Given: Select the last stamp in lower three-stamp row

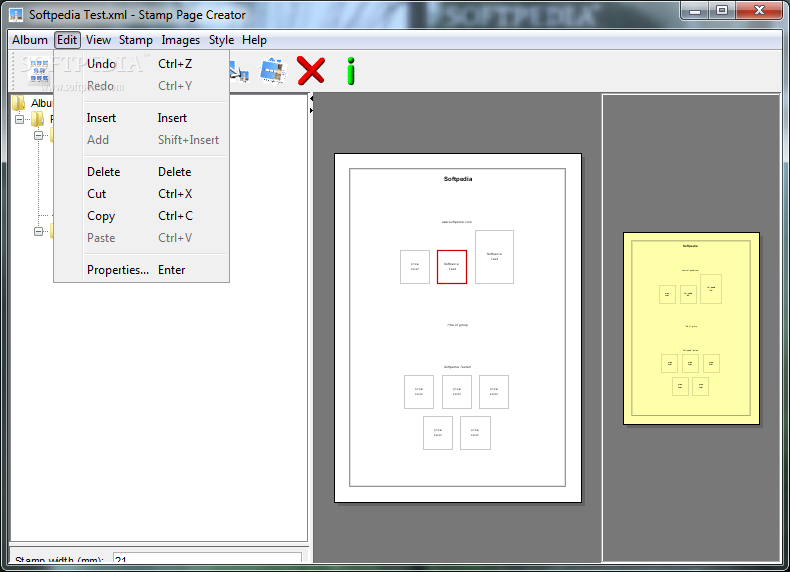Looking at the screenshot, I should pyautogui.click(x=494, y=392).
